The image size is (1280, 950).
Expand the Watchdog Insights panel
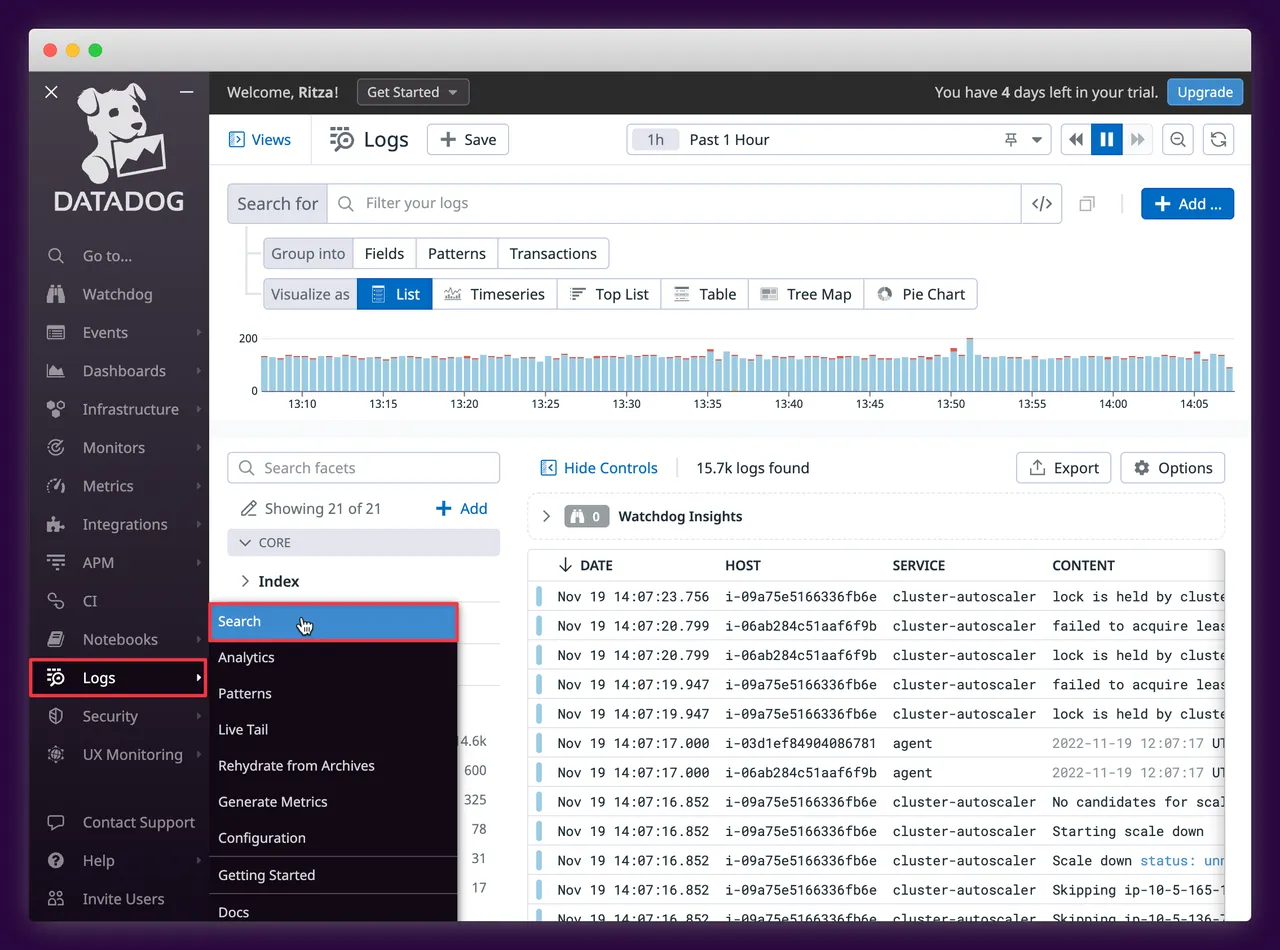pos(546,517)
